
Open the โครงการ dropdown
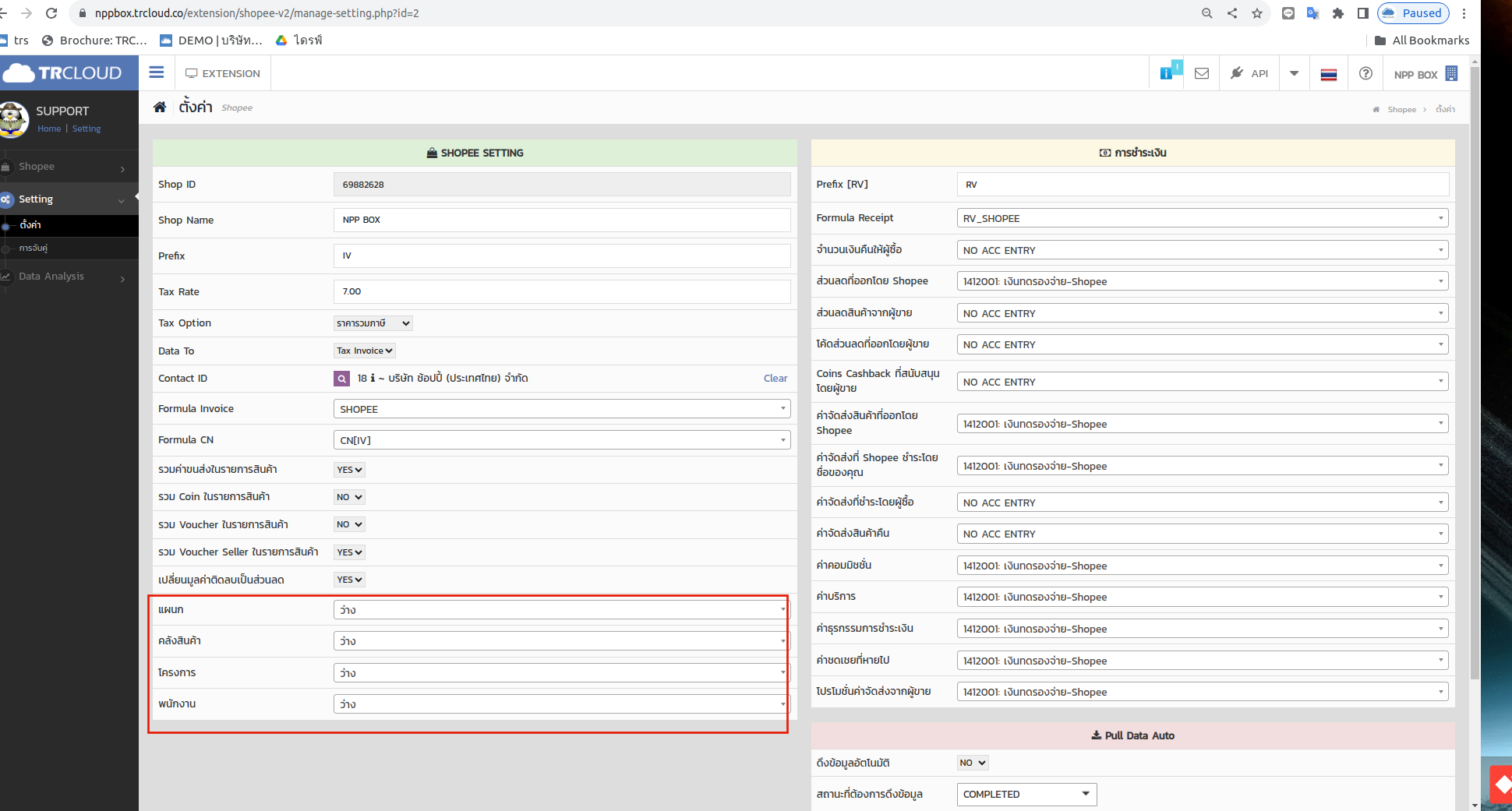tap(562, 673)
